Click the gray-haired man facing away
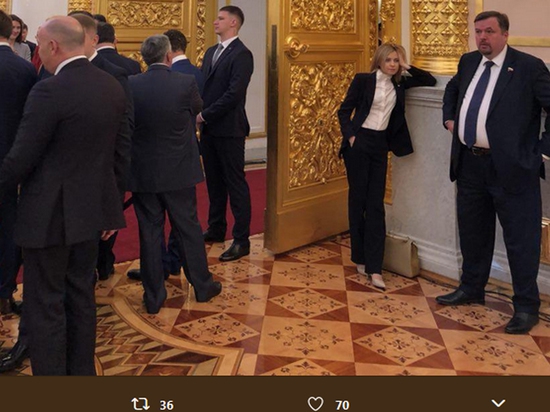 tap(167, 172)
